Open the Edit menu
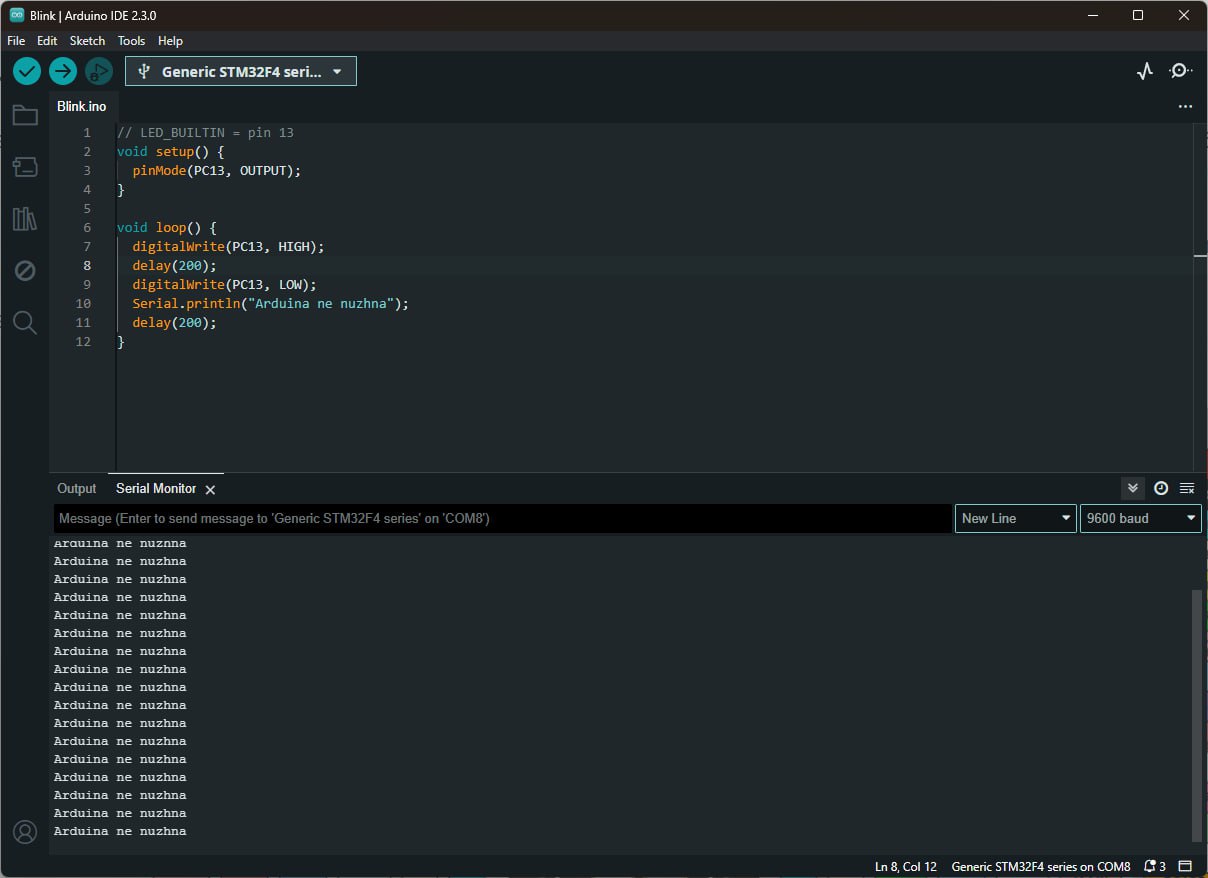Screen dimensions: 1208x878 point(47,41)
